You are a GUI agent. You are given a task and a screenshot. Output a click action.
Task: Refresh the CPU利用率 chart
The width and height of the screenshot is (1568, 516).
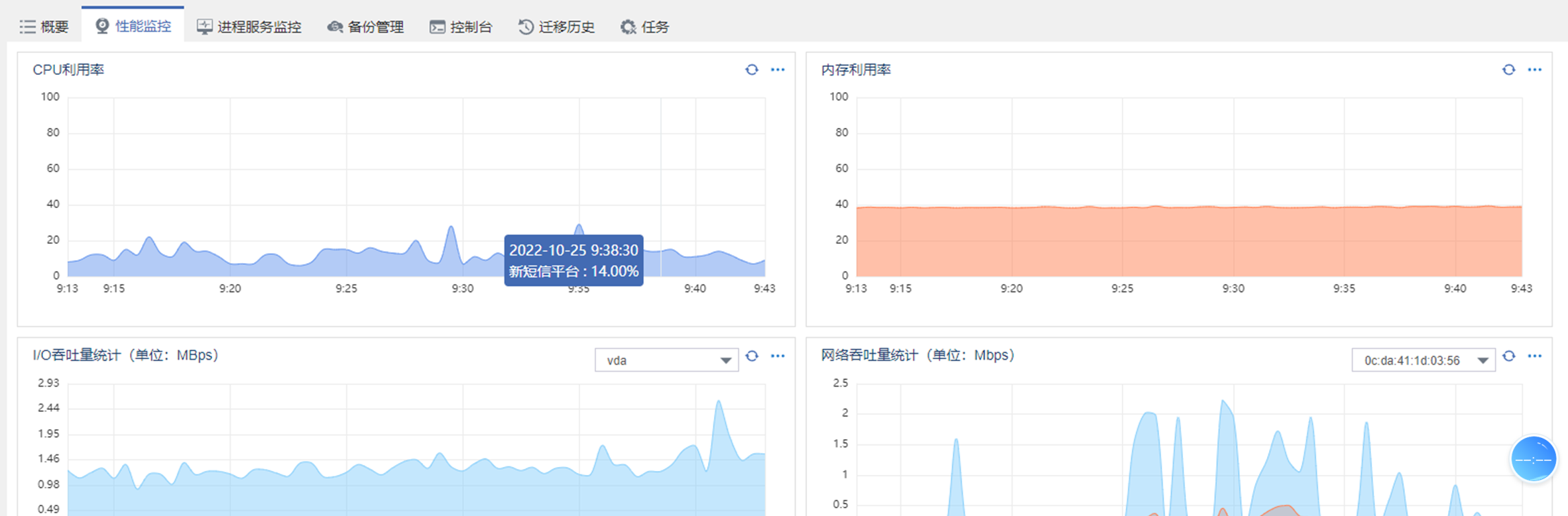(751, 70)
